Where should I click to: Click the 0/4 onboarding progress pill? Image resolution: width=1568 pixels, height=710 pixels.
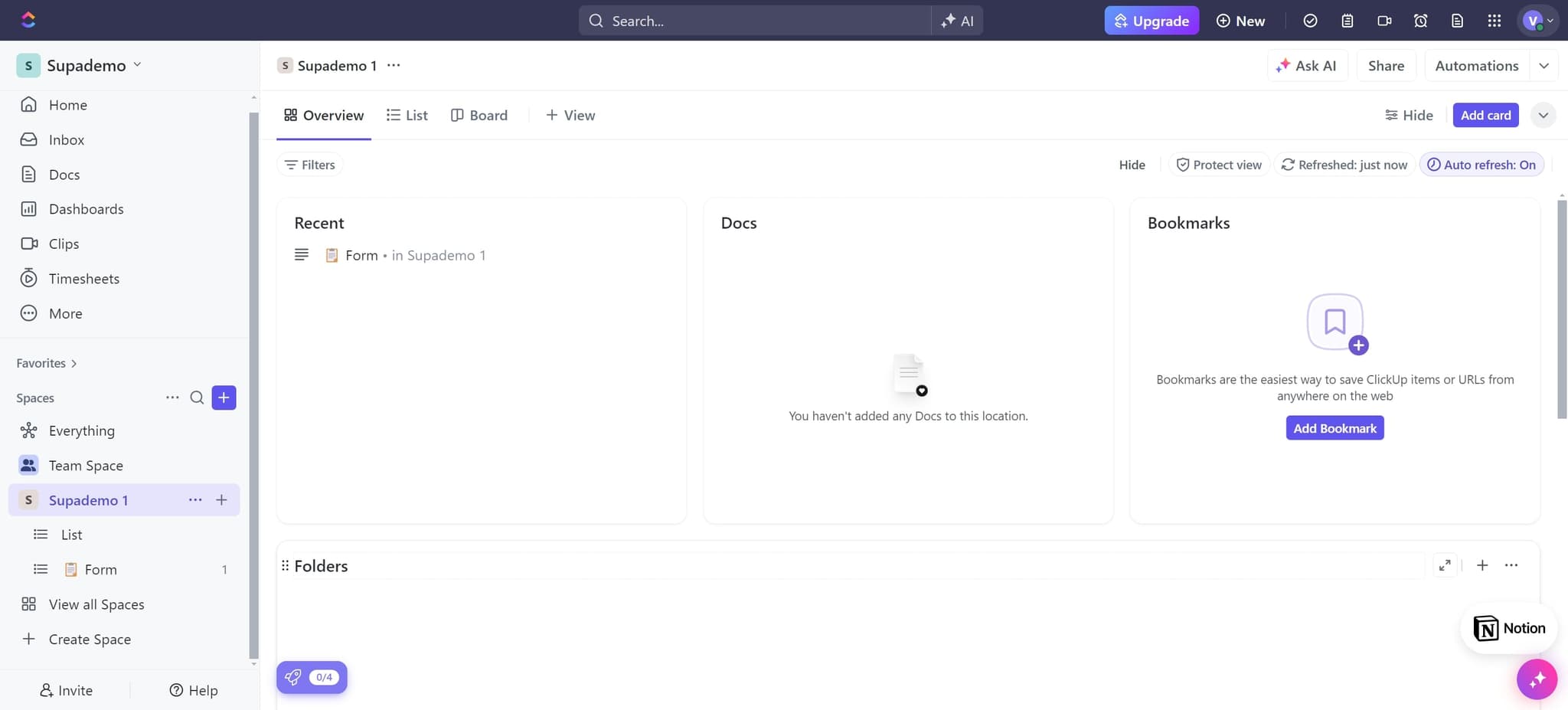(312, 677)
